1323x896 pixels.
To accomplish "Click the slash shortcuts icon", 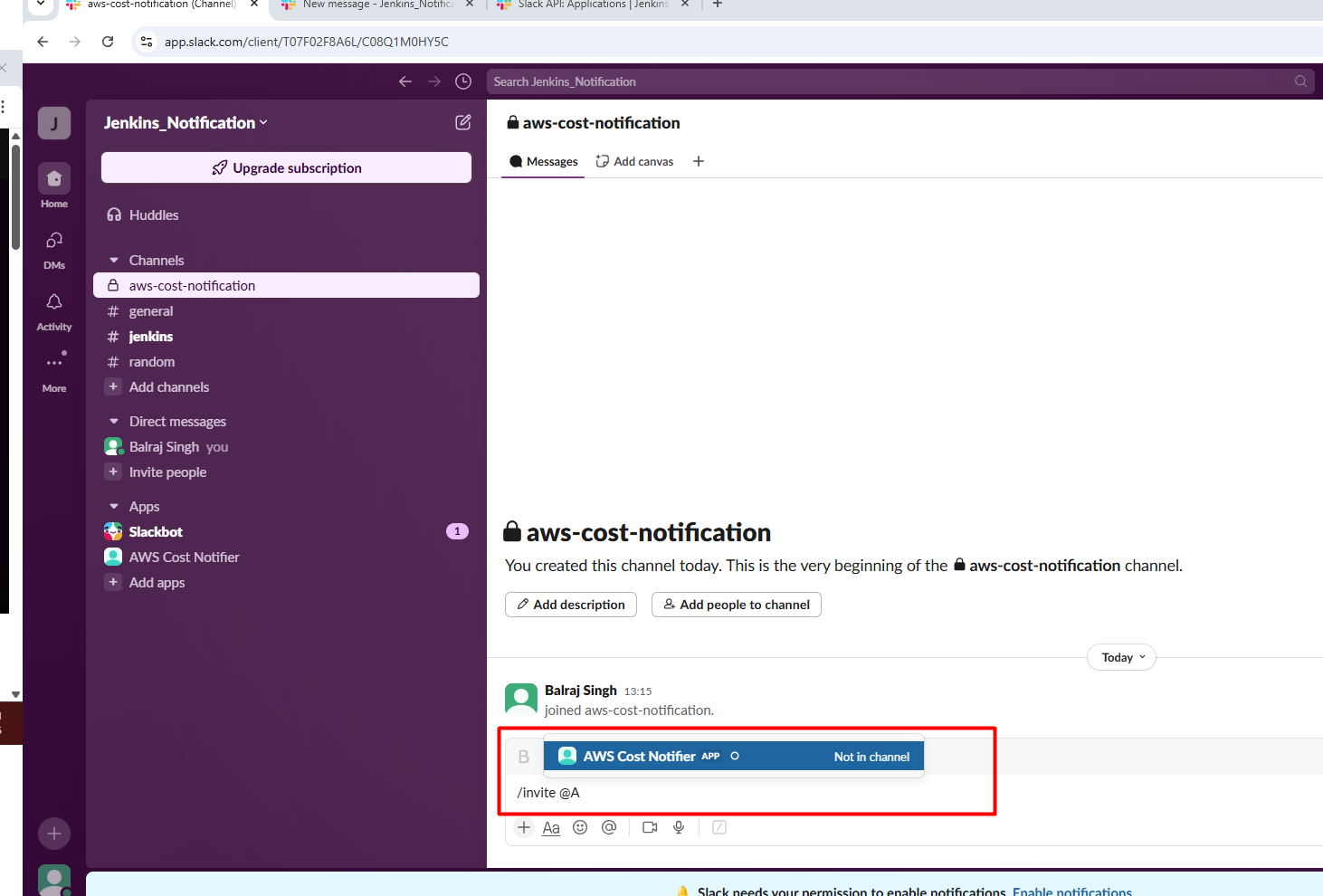I will point(719,827).
